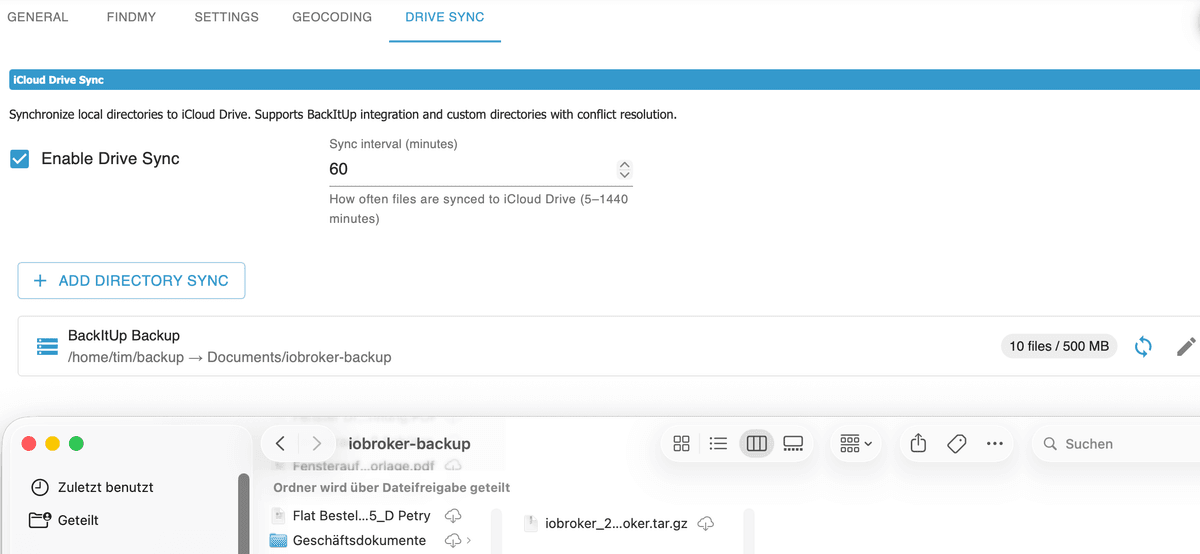Open Zuletzt benutzt in Finder sidebar
Screen dimensions: 1200x554
105,487
